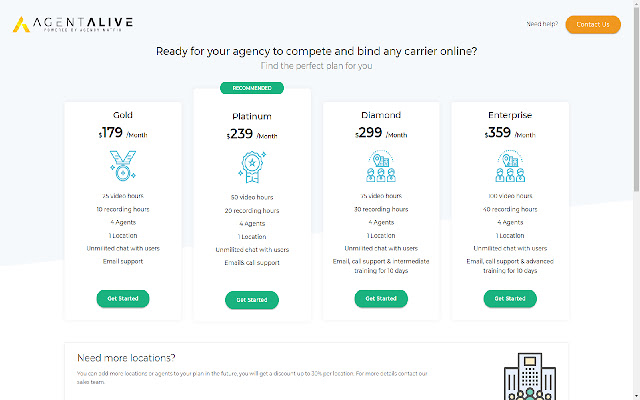Screen dimensions: 640x400
Task: Click the Diamond $299 price
Action: [380, 132]
